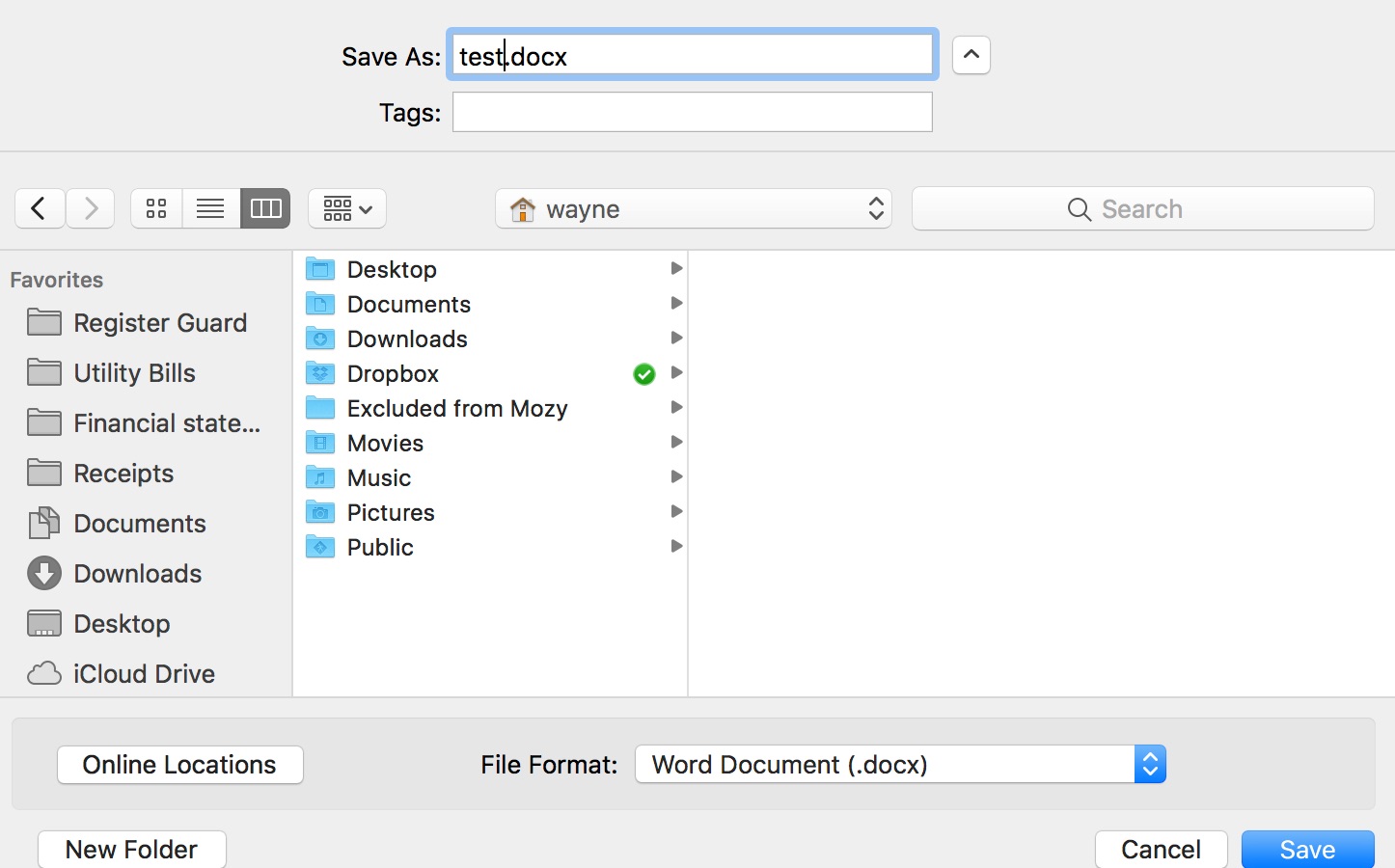Image resolution: width=1395 pixels, height=868 pixels.
Task: Click the Save As filename field
Action: [x=693, y=55]
